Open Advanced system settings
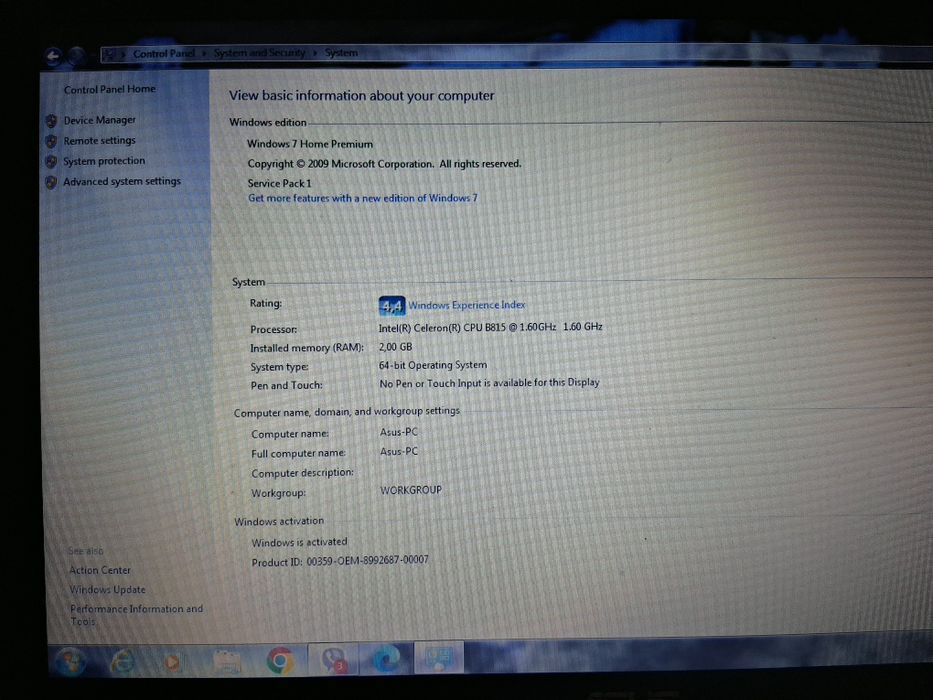The image size is (933, 700). coord(122,181)
